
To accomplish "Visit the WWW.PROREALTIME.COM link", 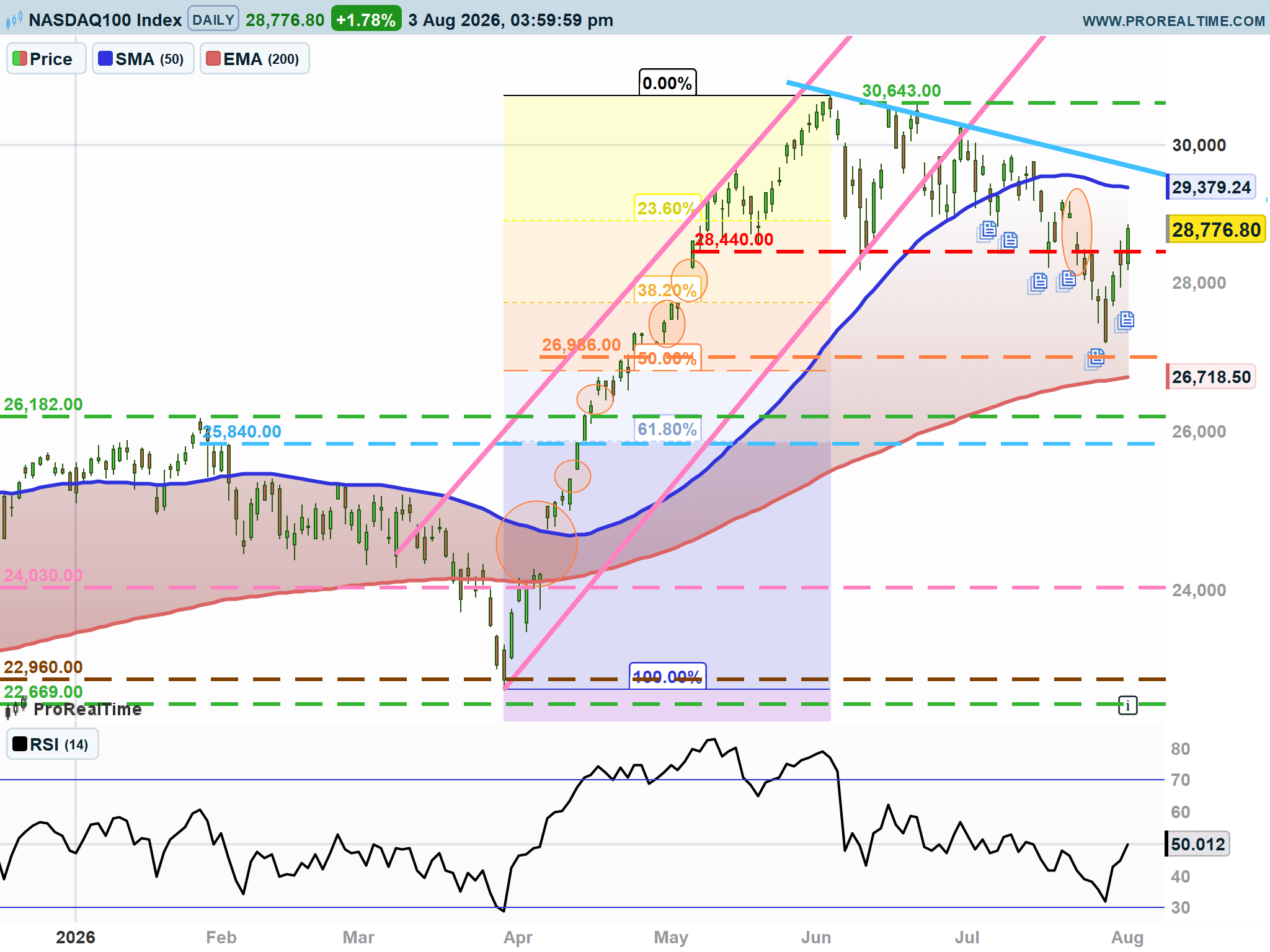I will coord(1173,21).
